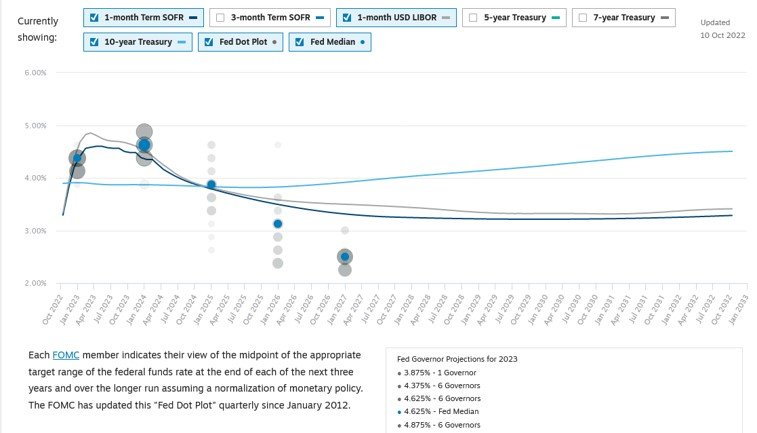Click the Fed Median legend dot icon
This screenshot has width=757, height=433.
tap(362, 42)
